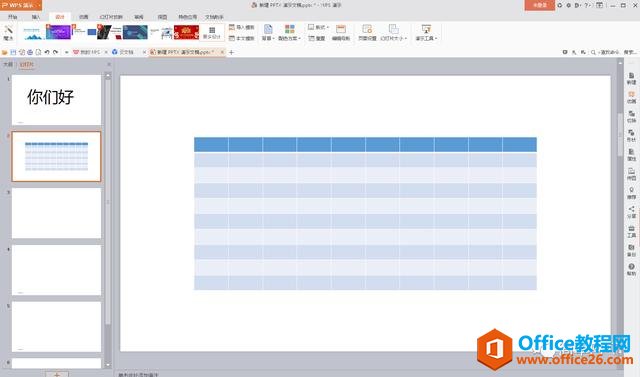Select slide 2 thumbnail with table
The image size is (640, 377).
56,156
